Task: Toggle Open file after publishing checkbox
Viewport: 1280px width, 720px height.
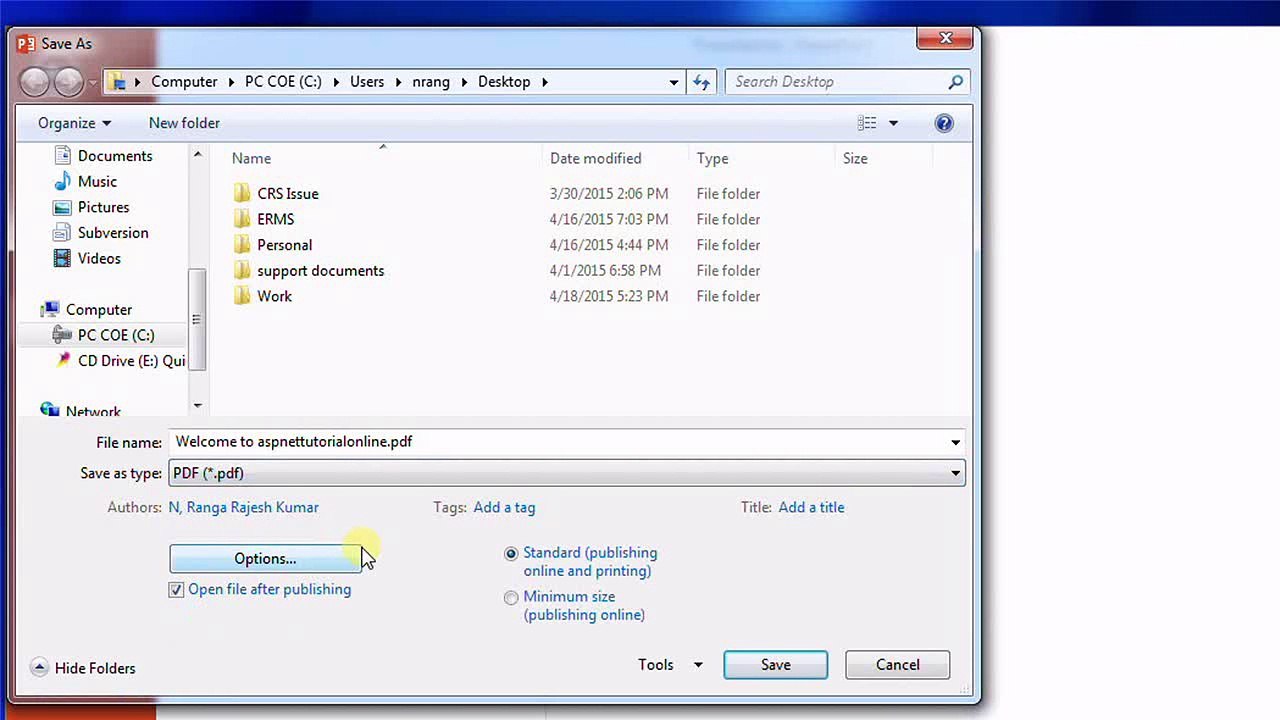Action: pos(176,590)
